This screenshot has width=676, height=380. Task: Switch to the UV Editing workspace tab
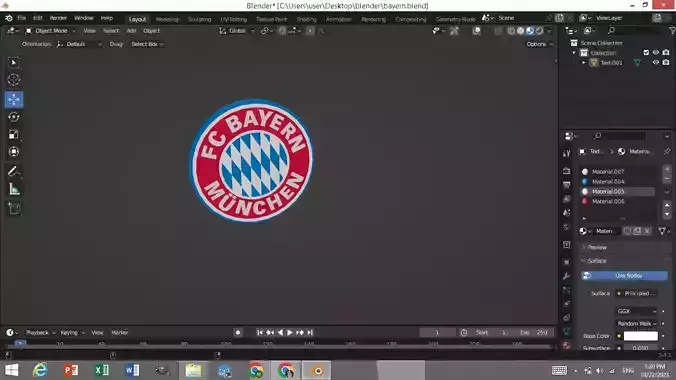[x=234, y=19]
